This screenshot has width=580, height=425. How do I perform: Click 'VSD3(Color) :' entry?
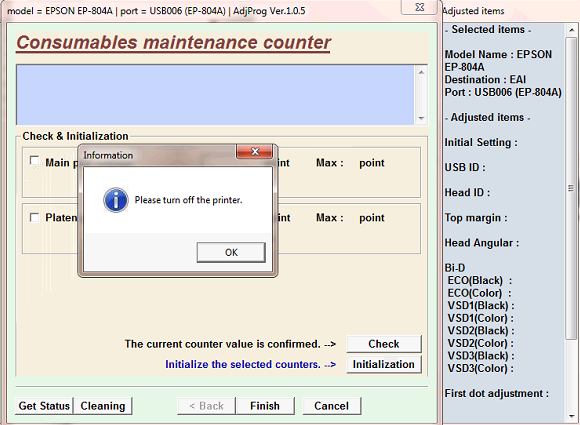pos(480,368)
